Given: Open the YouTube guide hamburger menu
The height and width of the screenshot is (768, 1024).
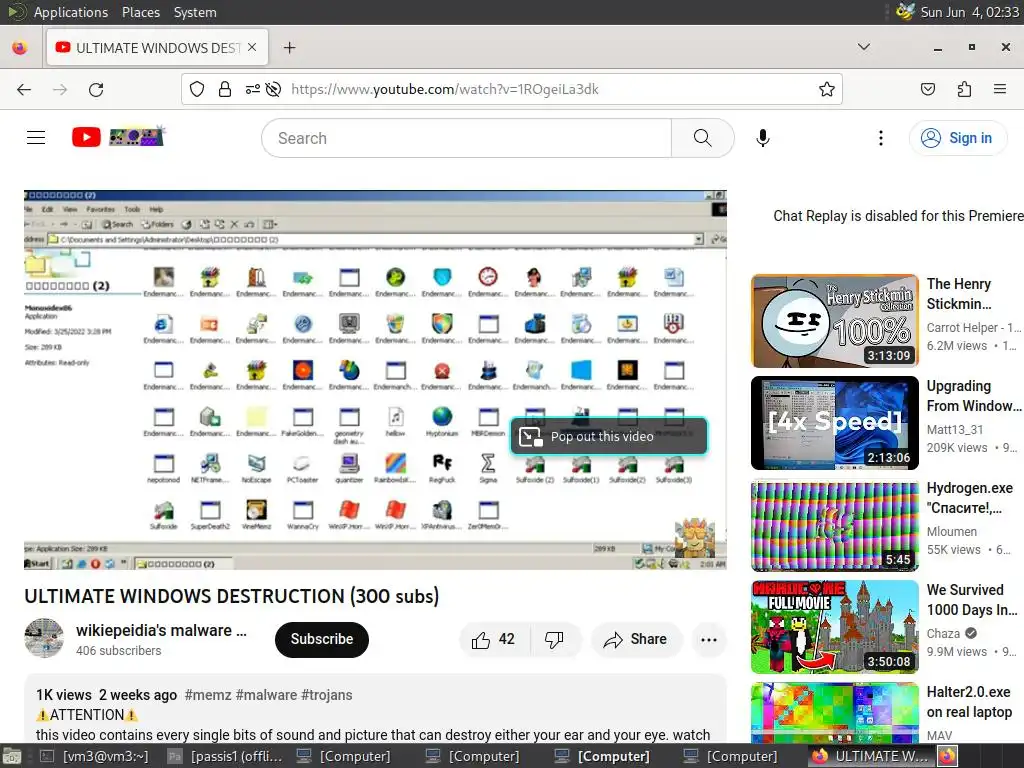Looking at the screenshot, I should [x=36, y=137].
